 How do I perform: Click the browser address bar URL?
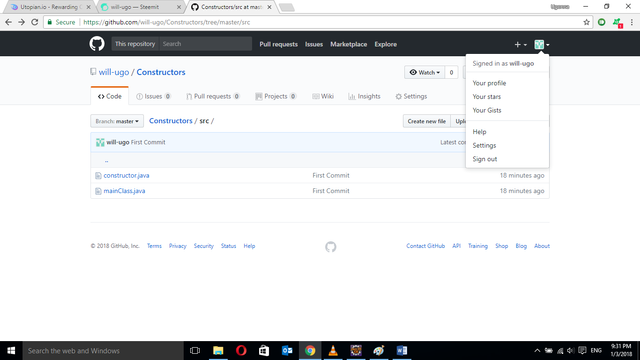click(x=167, y=22)
